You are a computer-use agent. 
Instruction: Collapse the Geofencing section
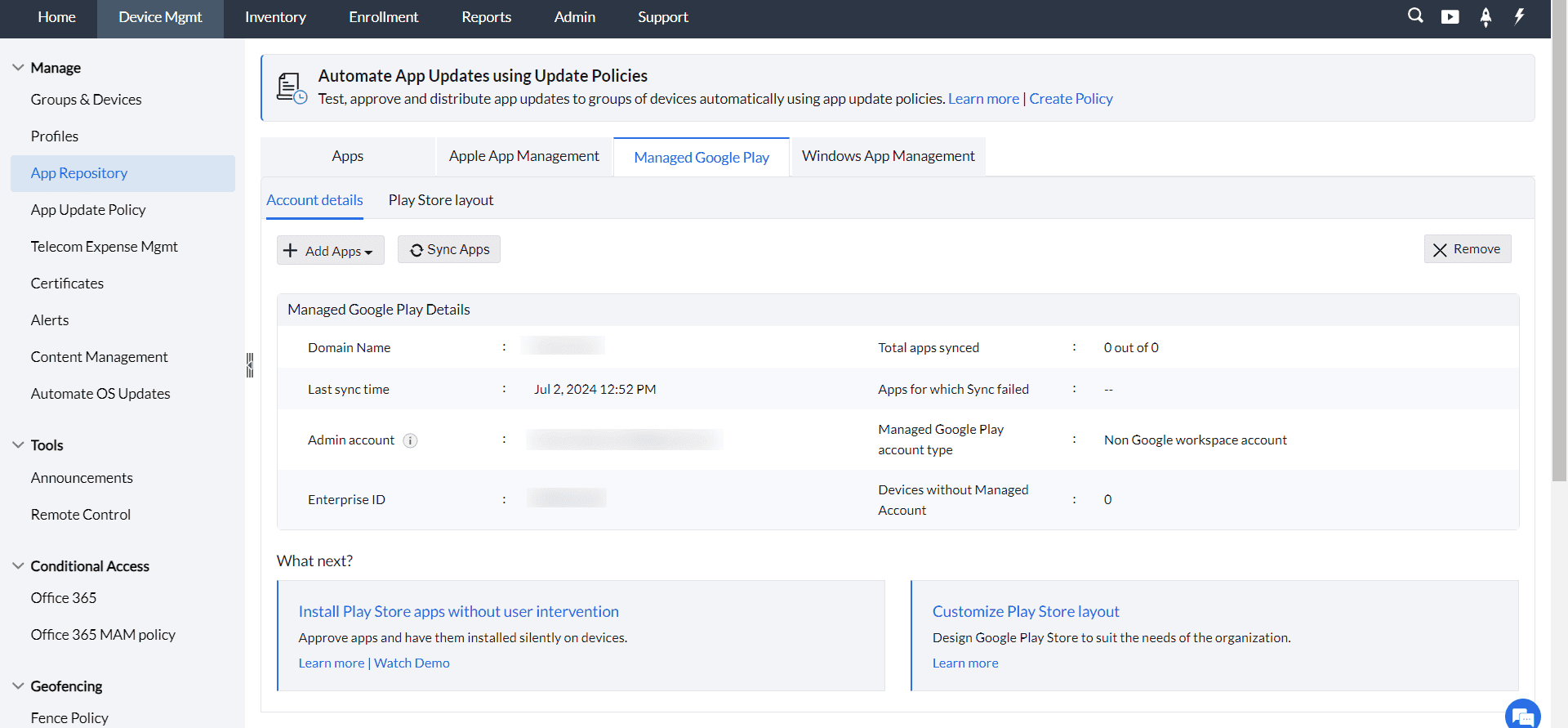click(18, 686)
